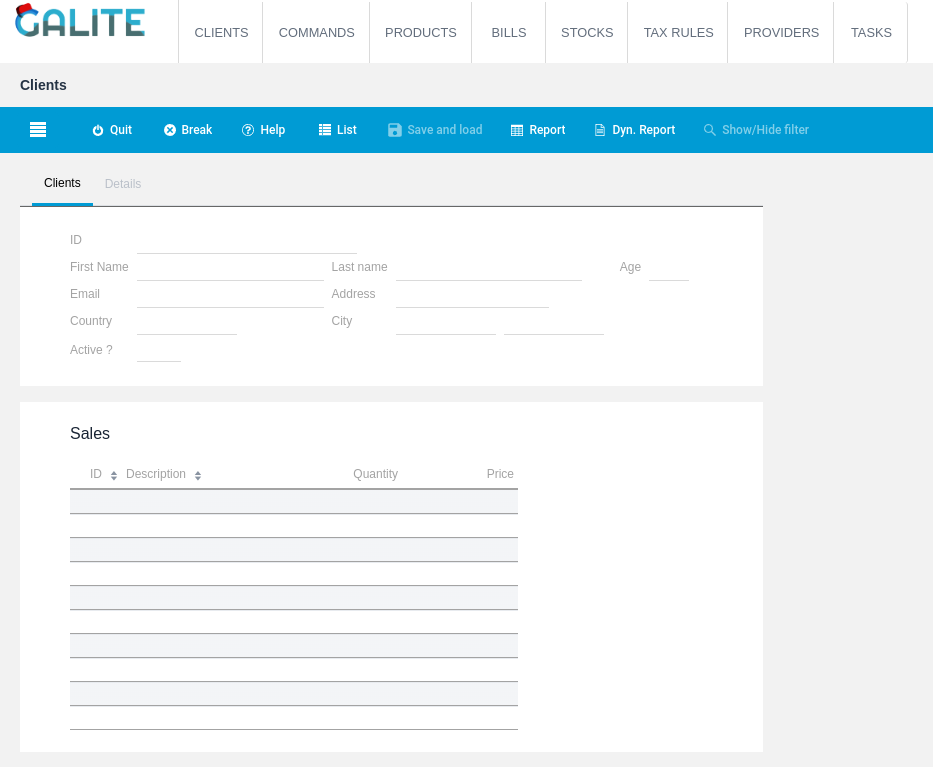The image size is (933, 767).
Task: Open the STOCKS menu
Action: tap(587, 33)
